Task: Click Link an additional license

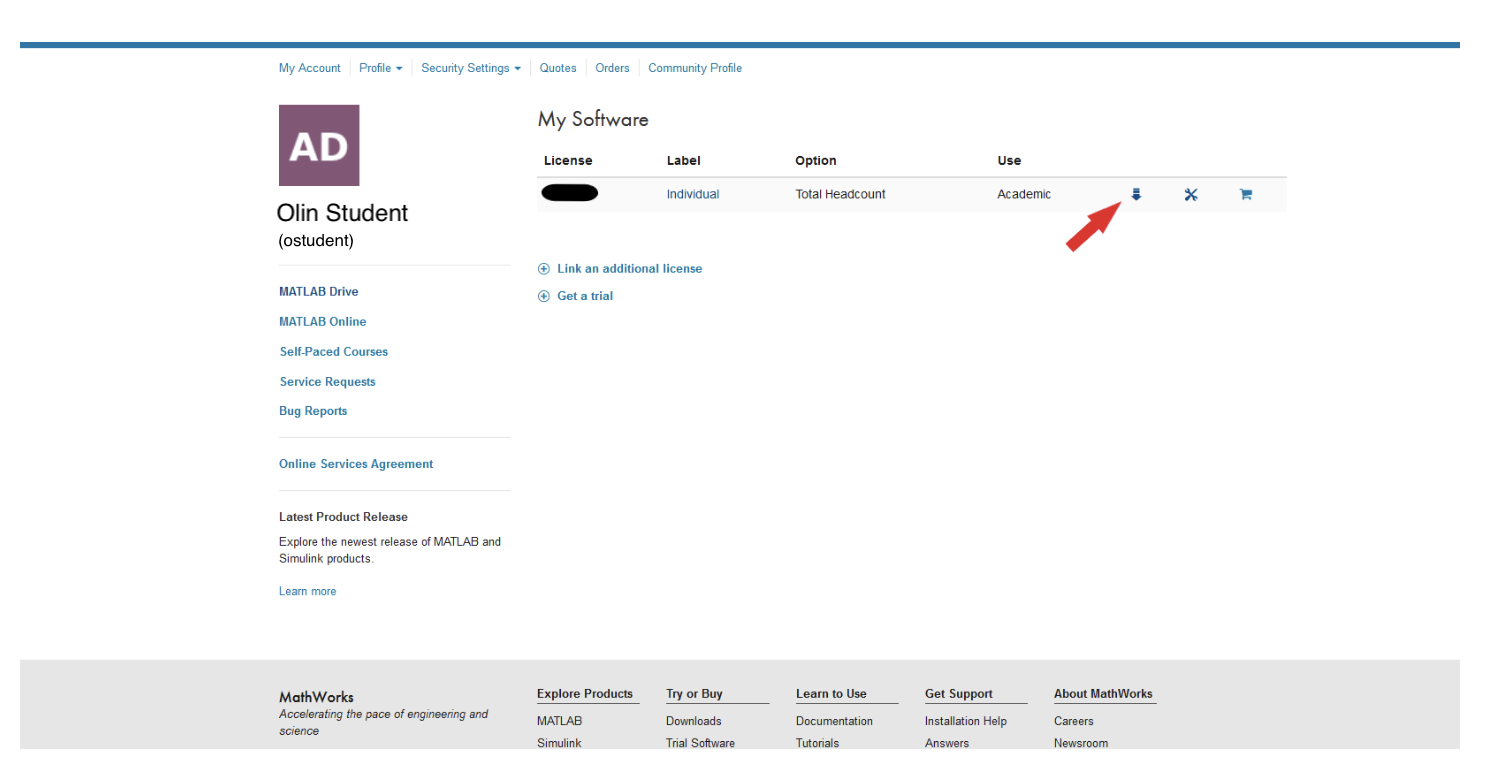Action: (x=630, y=269)
